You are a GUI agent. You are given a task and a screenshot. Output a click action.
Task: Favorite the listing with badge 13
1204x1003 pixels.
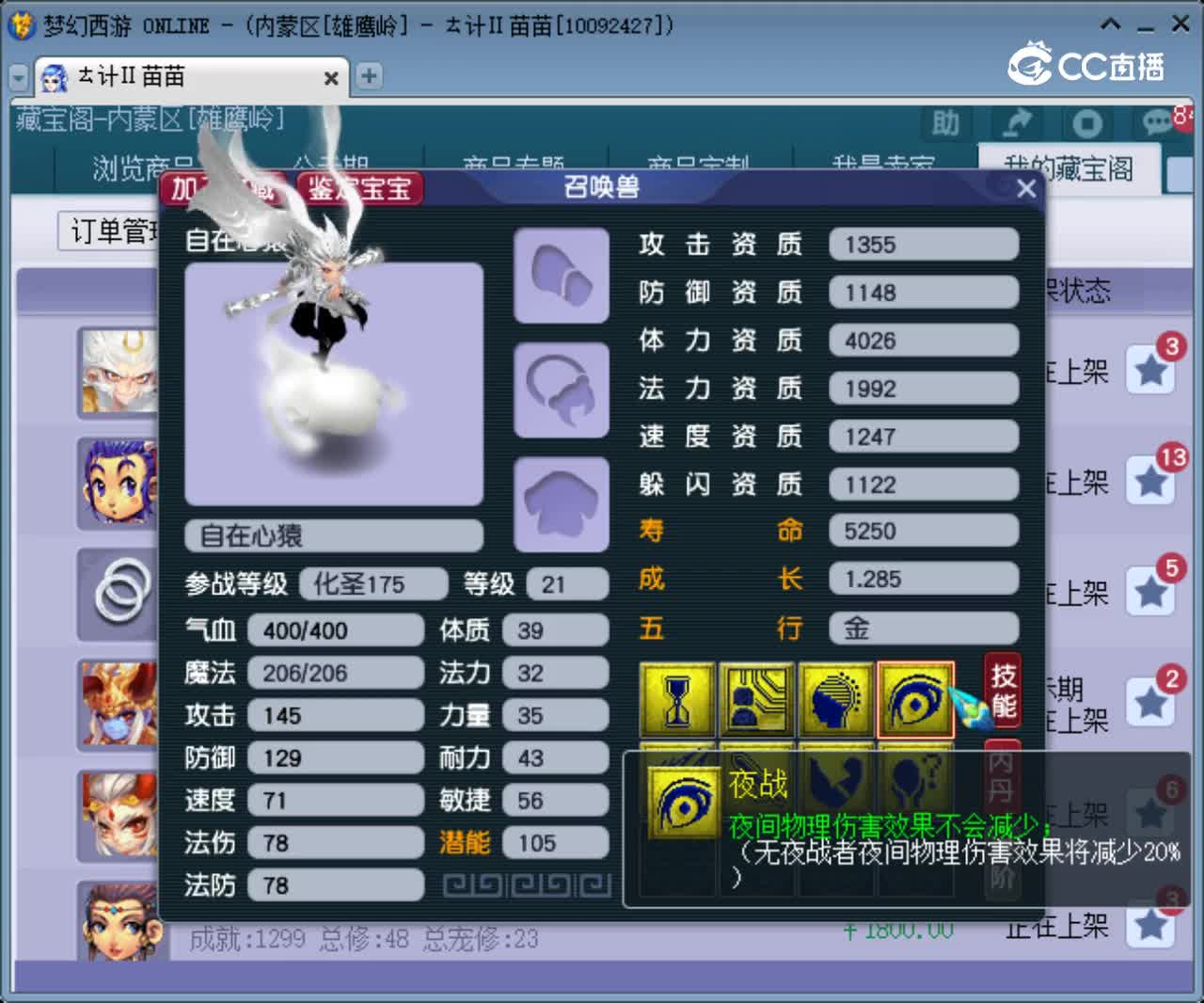pyautogui.click(x=1151, y=481)
